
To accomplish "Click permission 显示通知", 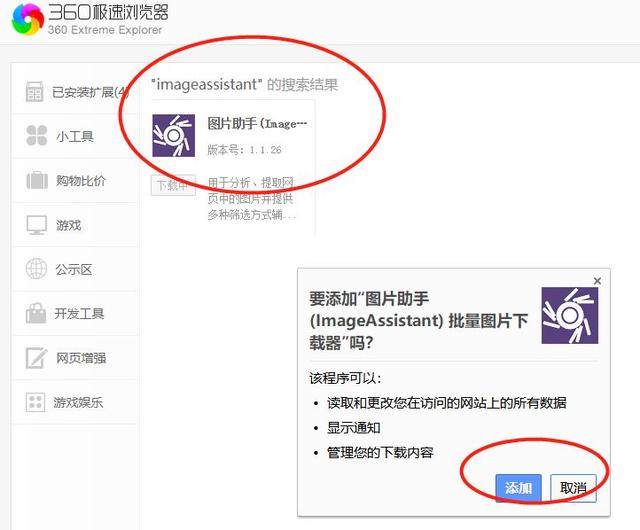I will (x=353, y=428).
